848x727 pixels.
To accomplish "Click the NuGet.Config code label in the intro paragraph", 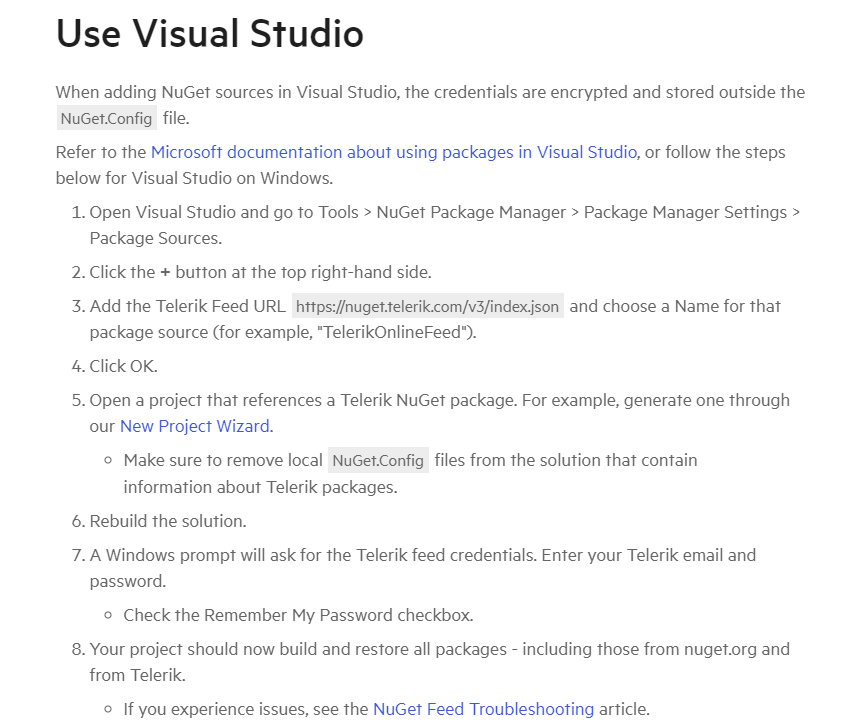I will tap(107, 118).
